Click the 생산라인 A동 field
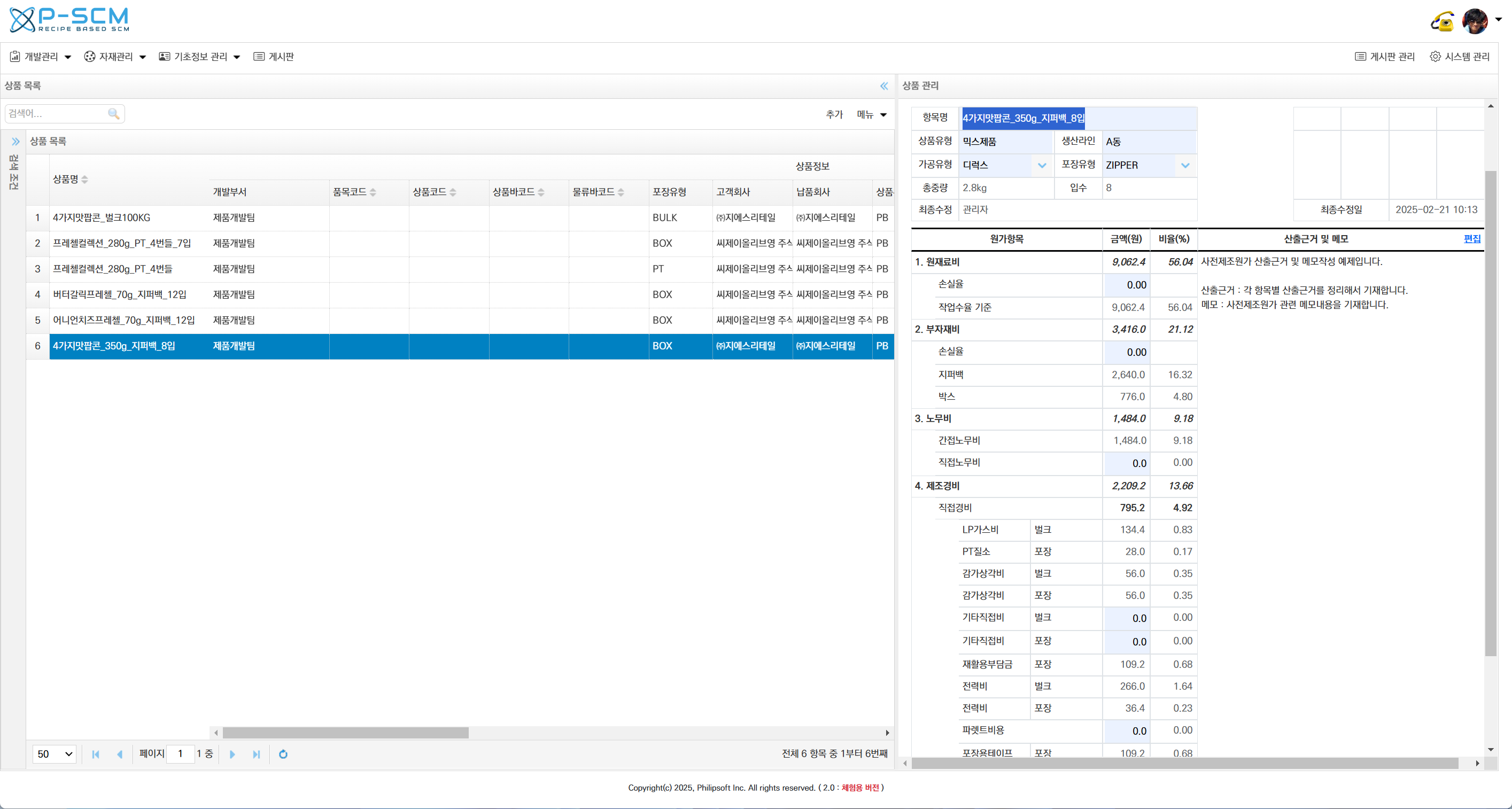Screen dimensions: 1512x809 point(1149,142)
